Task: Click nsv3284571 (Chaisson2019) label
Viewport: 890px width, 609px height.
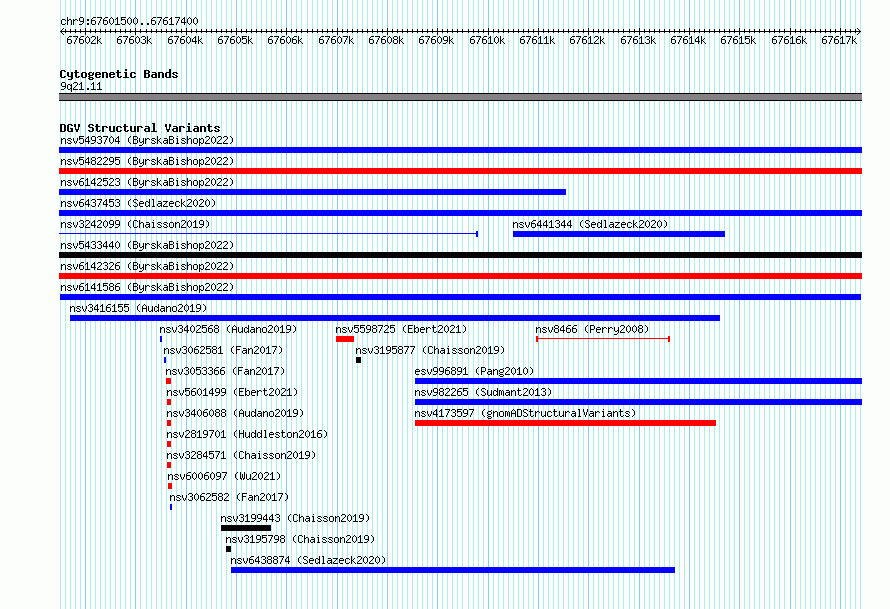Action: 241,455
